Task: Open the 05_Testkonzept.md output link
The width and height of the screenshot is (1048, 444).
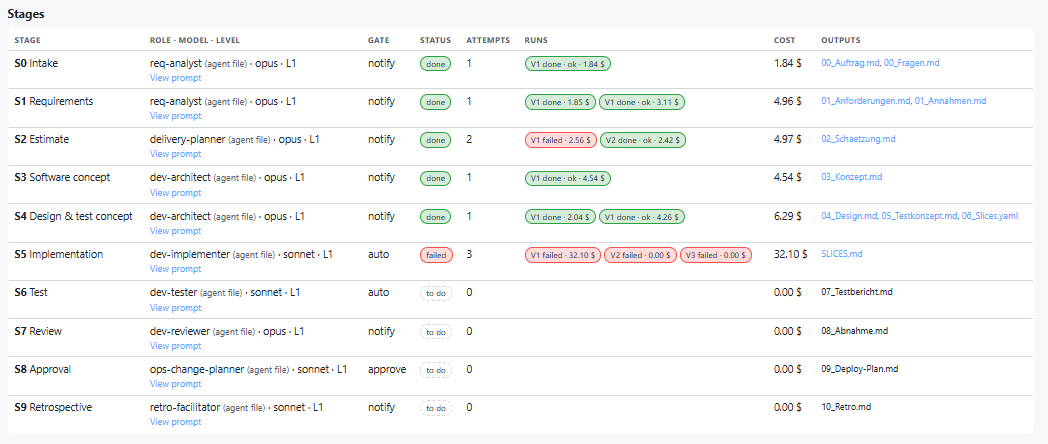Action: tap(919, 216)
